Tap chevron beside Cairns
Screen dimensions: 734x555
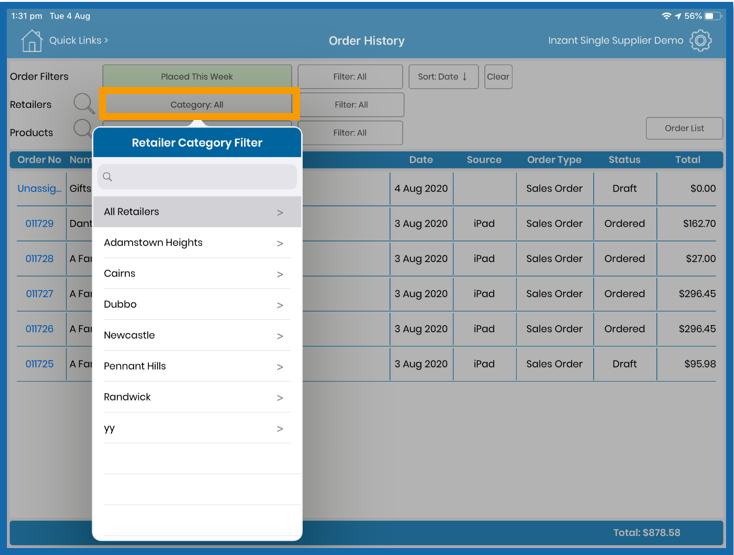click(x=280, y=275)
